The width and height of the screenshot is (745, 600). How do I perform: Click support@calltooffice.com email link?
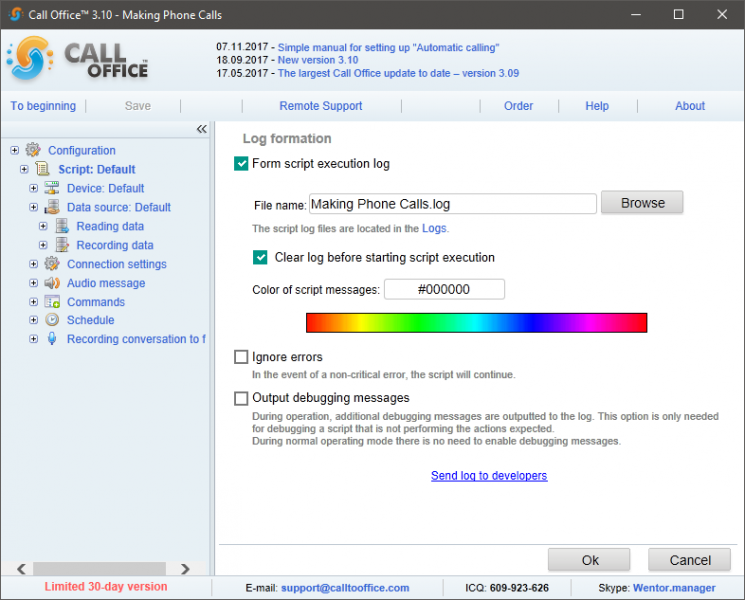click(x=345, y=588)
